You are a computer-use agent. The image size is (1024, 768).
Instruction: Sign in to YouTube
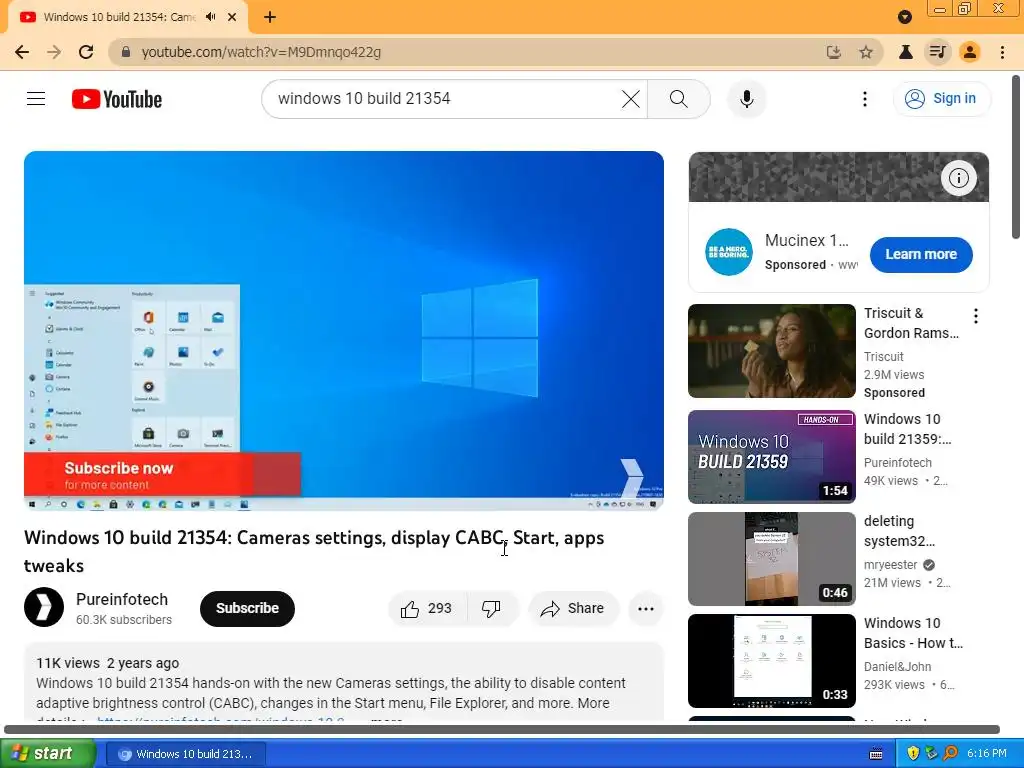tap(941, 99)
